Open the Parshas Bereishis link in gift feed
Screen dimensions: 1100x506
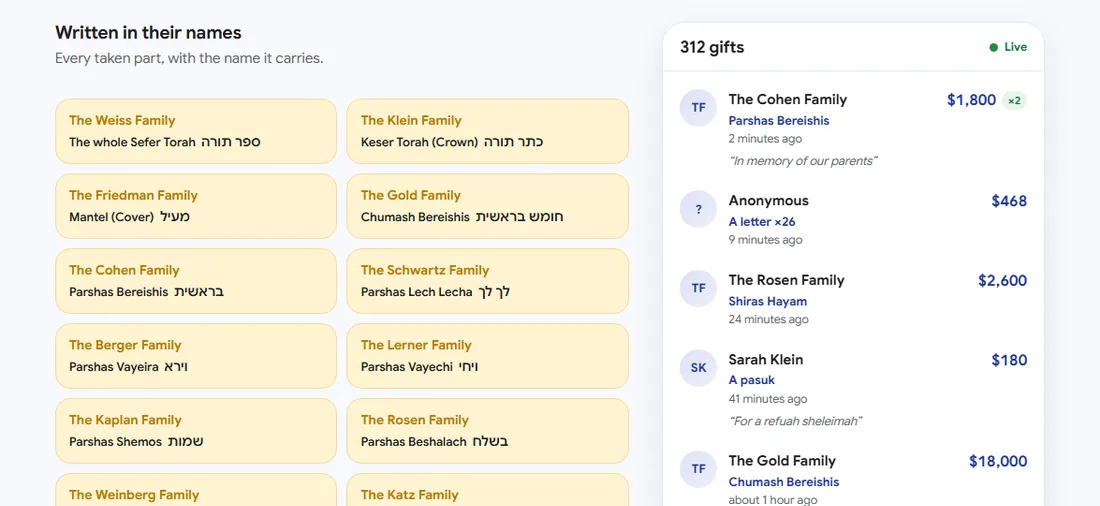pyautogui.click(x=779, y=121)
